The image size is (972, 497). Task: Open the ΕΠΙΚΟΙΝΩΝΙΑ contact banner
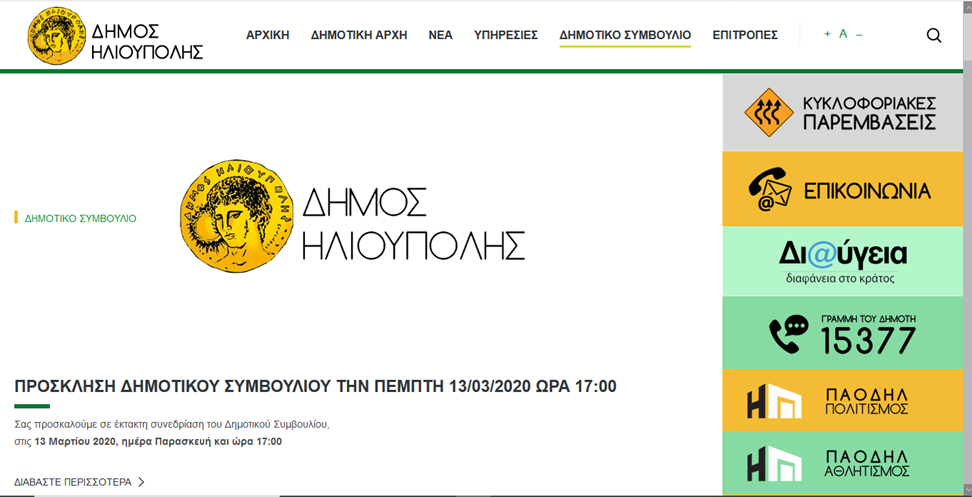842,189
